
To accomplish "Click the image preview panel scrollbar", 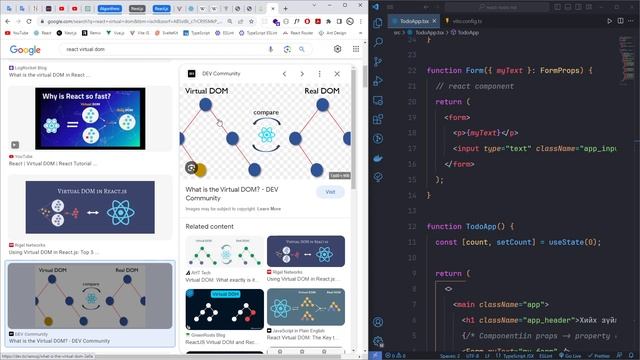I will point(353,129).
